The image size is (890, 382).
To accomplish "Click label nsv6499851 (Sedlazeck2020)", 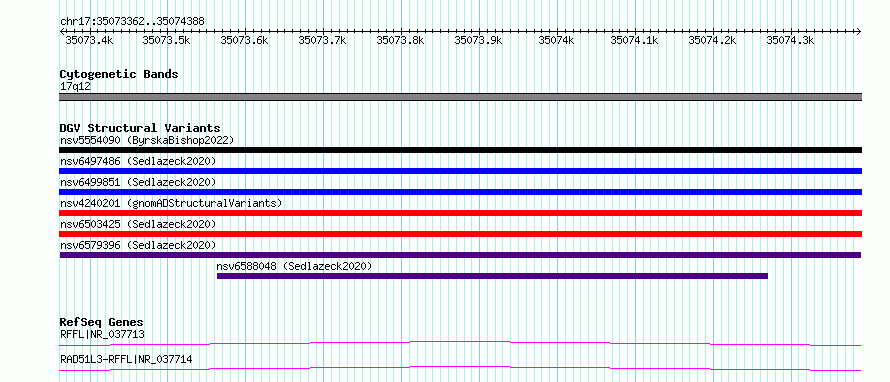I will [138, 182].
